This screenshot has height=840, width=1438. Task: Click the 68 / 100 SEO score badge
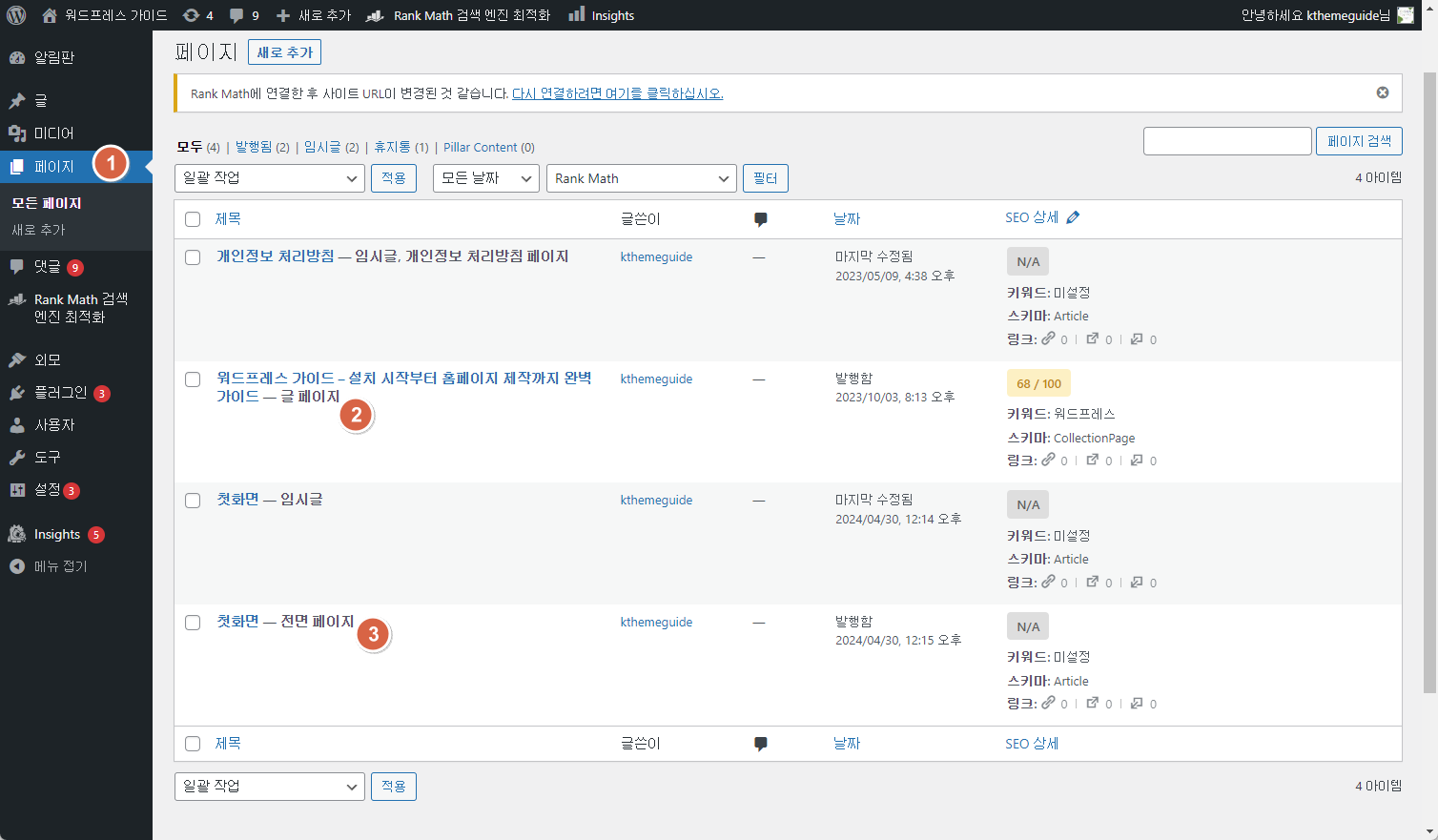[1038, 383]
